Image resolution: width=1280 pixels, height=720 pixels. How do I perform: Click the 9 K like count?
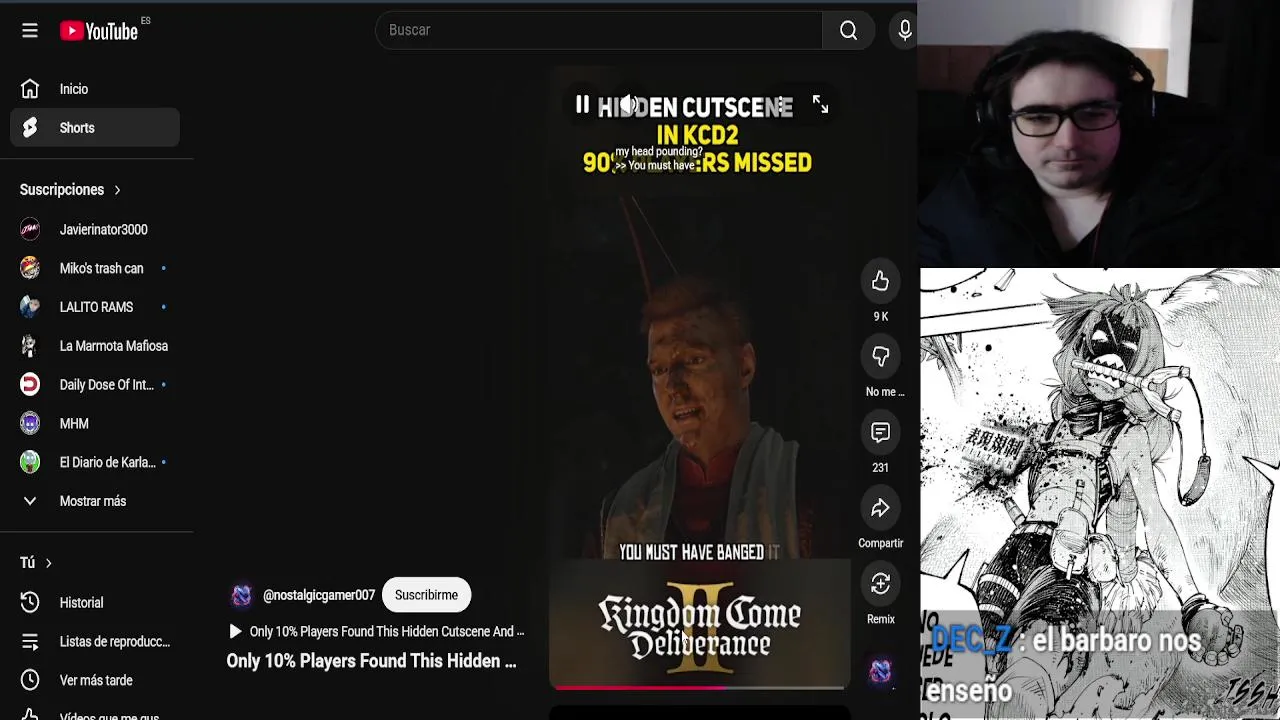pyautogui.click(x=880, y=316)
